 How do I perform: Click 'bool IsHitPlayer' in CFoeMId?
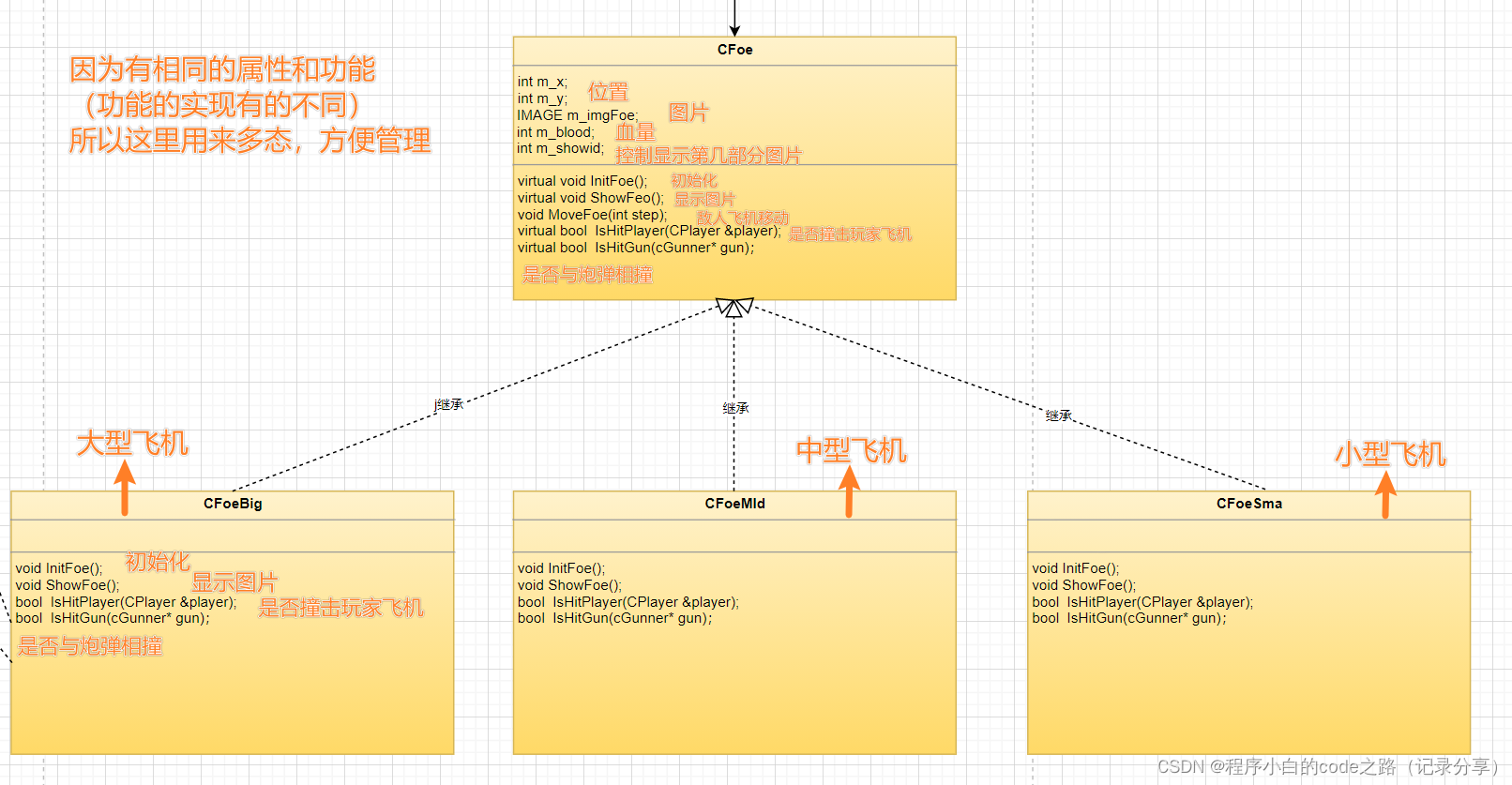click(628, 602)
